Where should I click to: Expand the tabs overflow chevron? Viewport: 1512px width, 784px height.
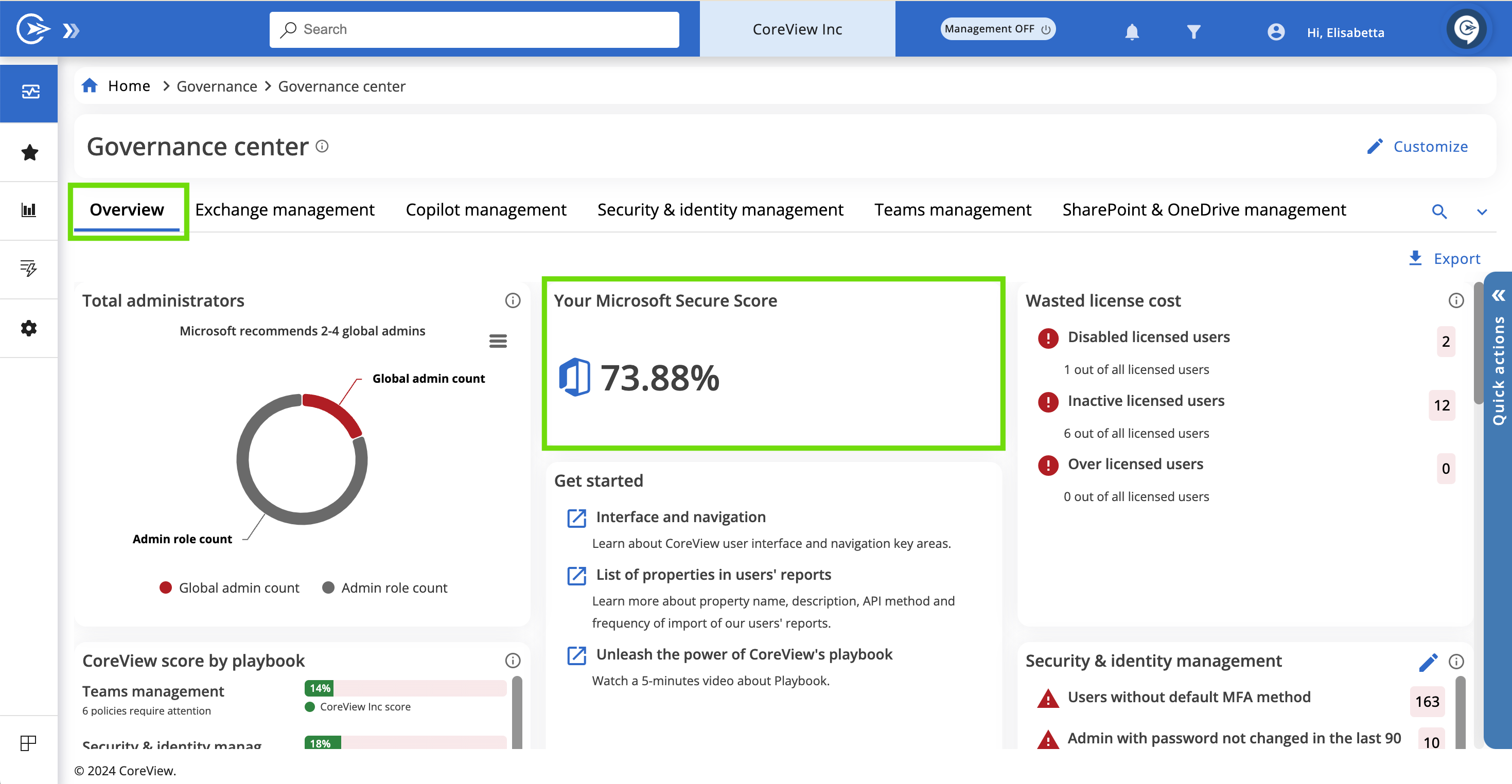pyautogui.click(x=1482, y=212)
